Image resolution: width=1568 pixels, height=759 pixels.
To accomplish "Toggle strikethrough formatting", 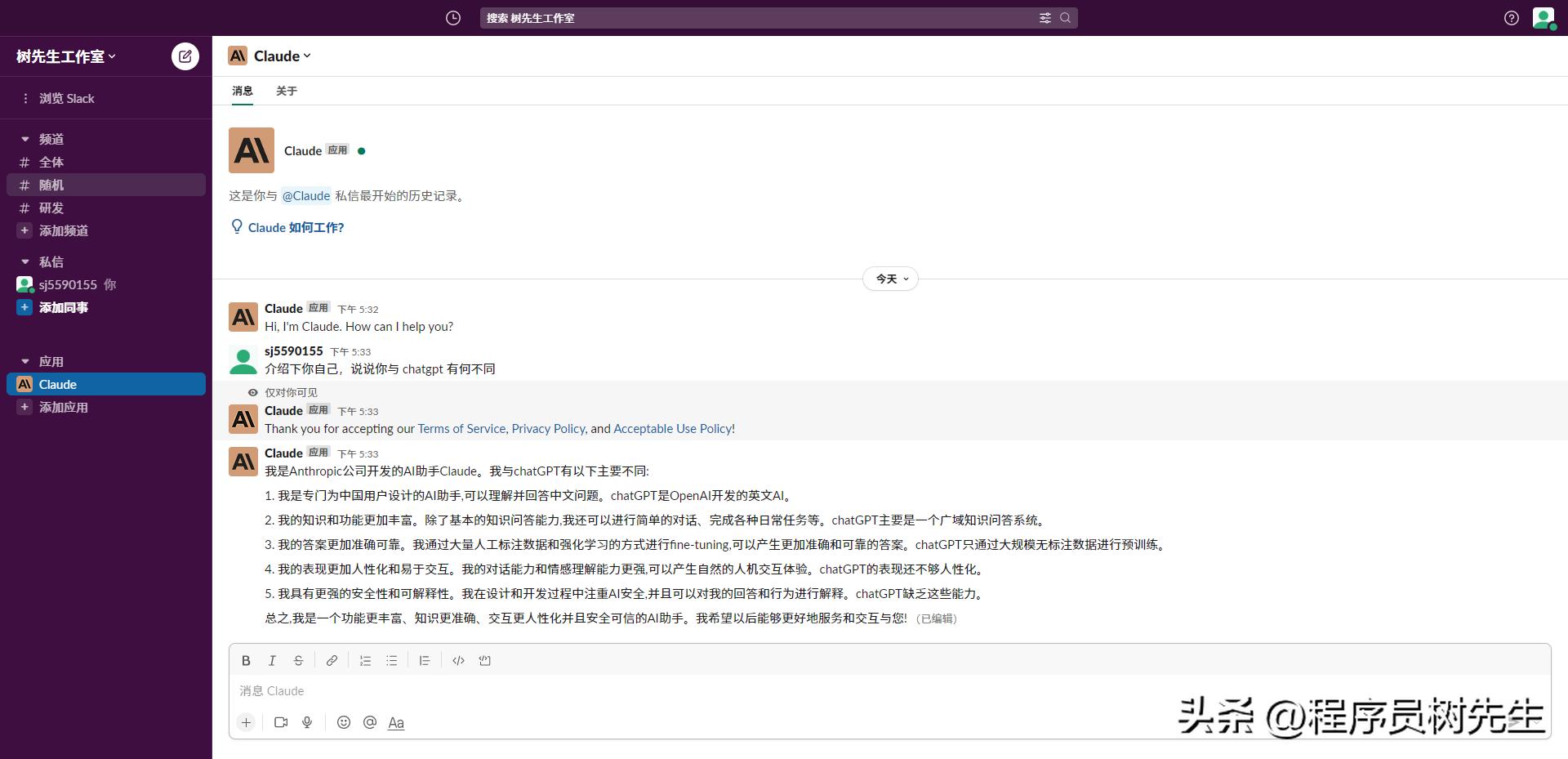I will tap(298, 660).
